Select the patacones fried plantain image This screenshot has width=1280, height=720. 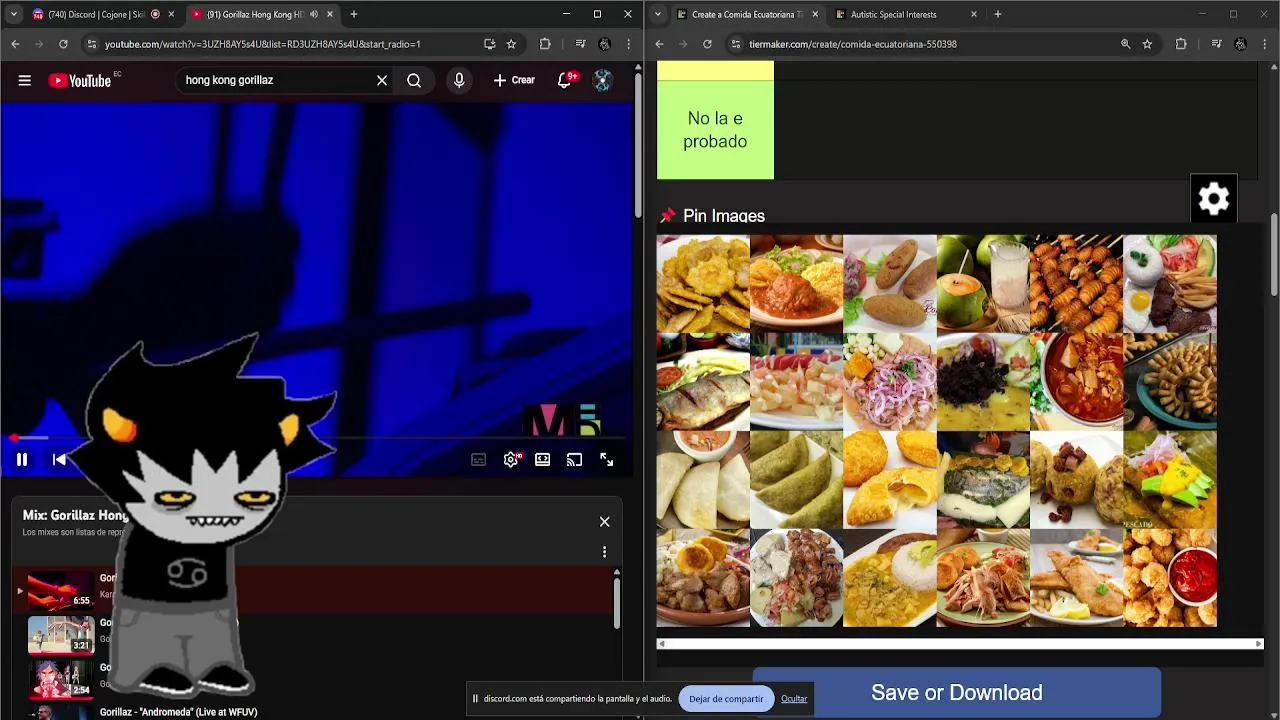coord(703,284)
